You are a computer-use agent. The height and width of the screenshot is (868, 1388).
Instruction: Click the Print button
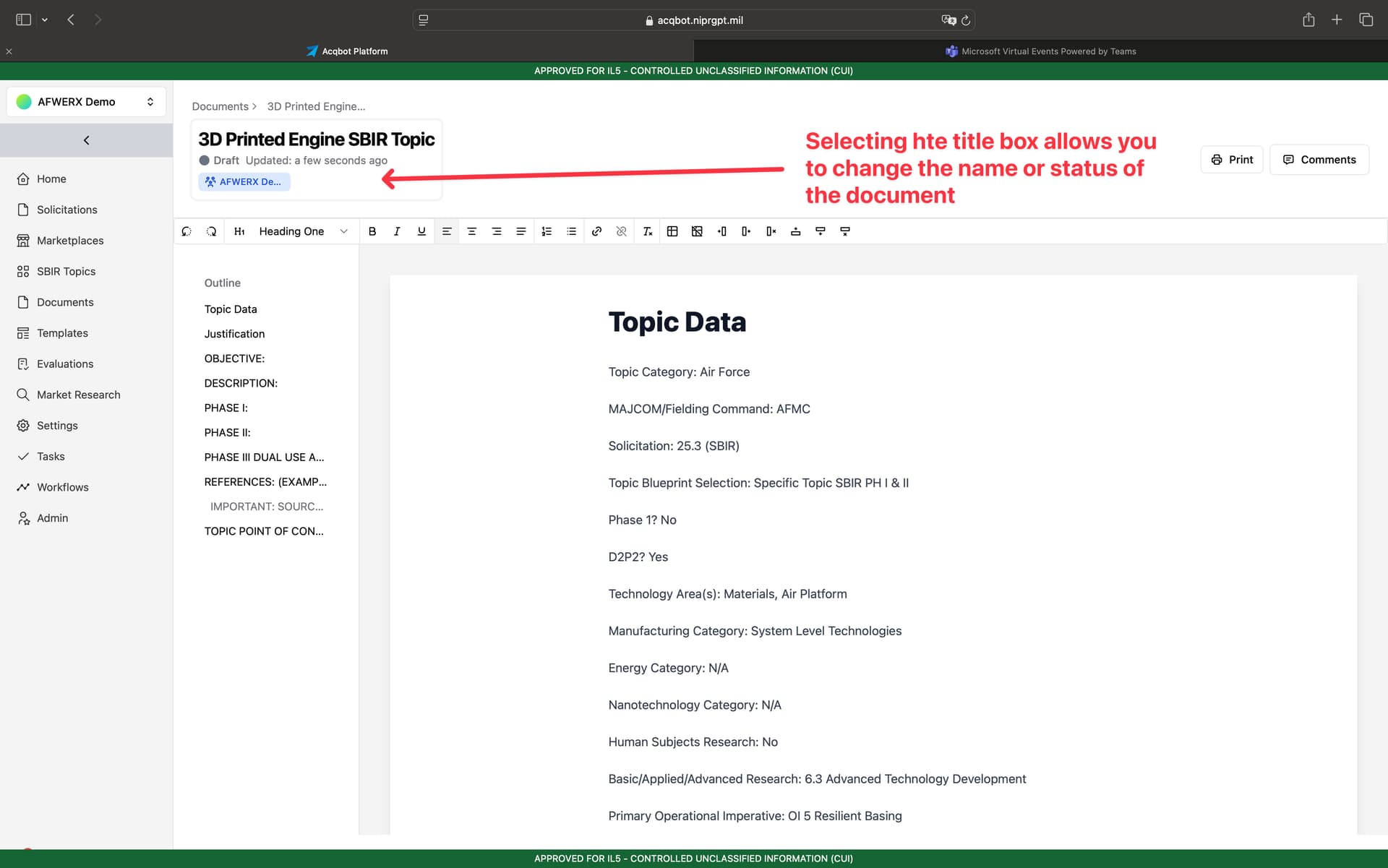(x=1232, y=160)
